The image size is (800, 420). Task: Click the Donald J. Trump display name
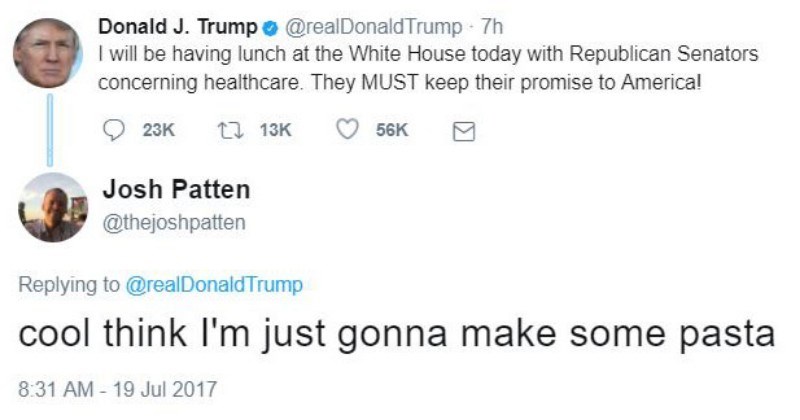point(178,27)
